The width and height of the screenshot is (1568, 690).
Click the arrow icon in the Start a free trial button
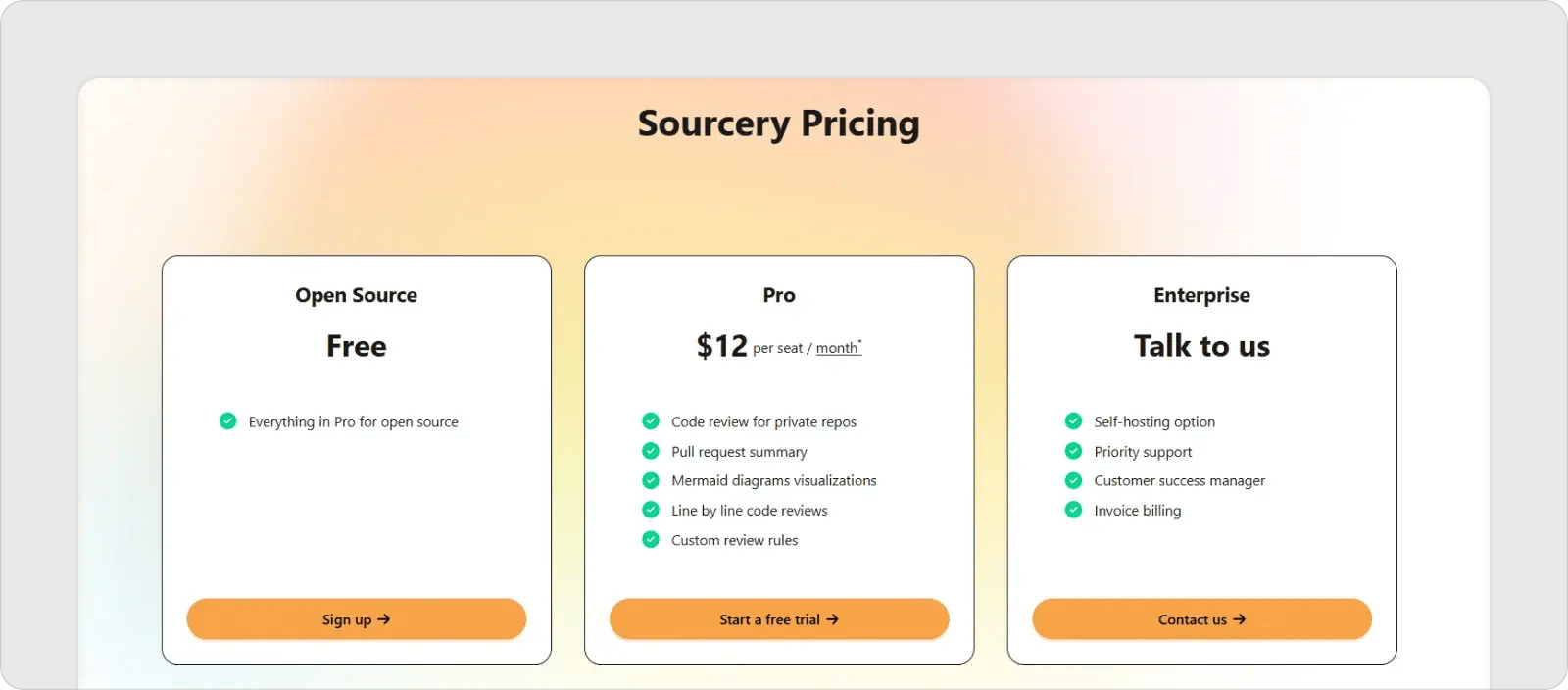(x=833, y=618)
